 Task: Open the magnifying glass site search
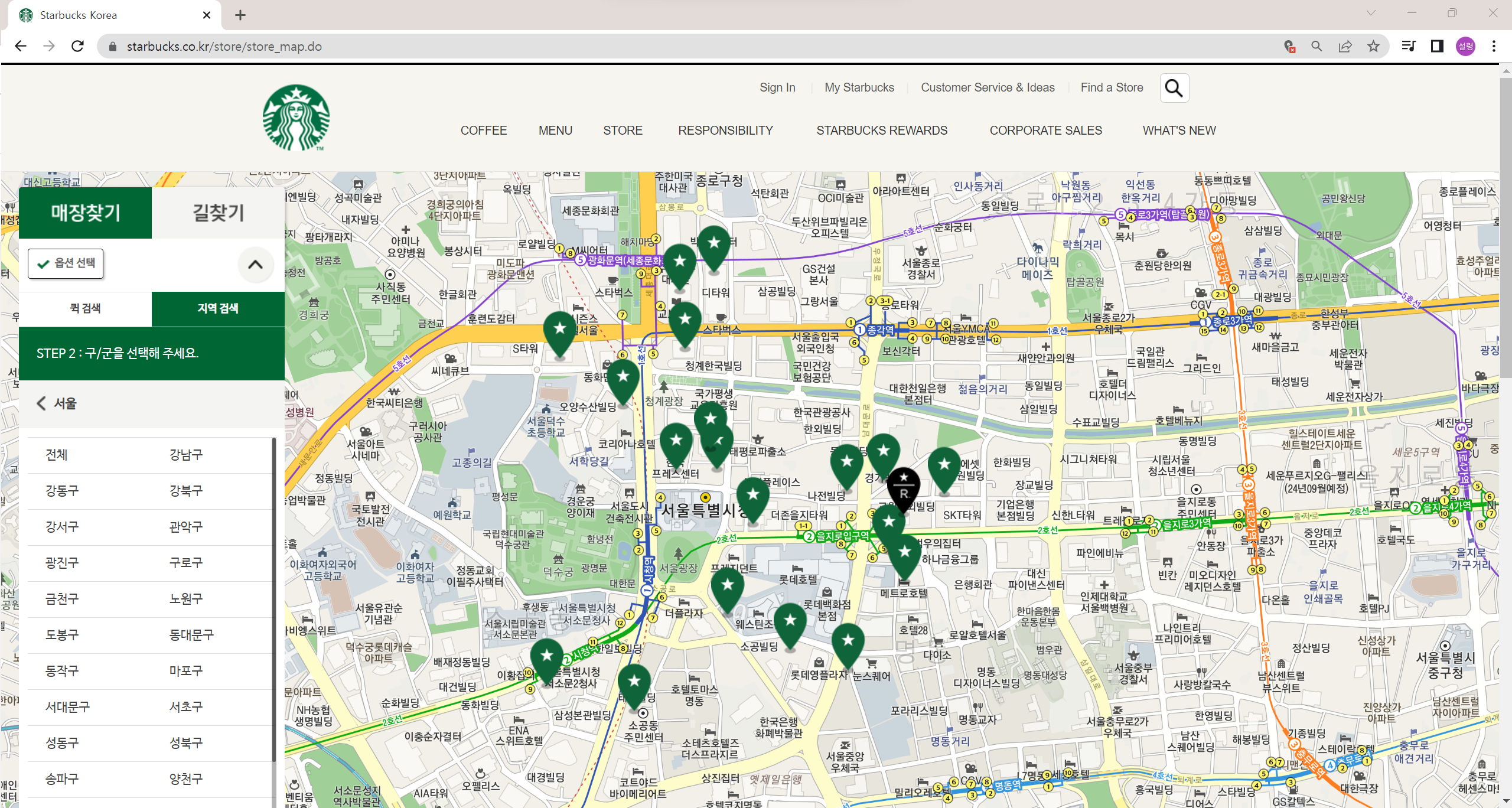[1174, 88]
